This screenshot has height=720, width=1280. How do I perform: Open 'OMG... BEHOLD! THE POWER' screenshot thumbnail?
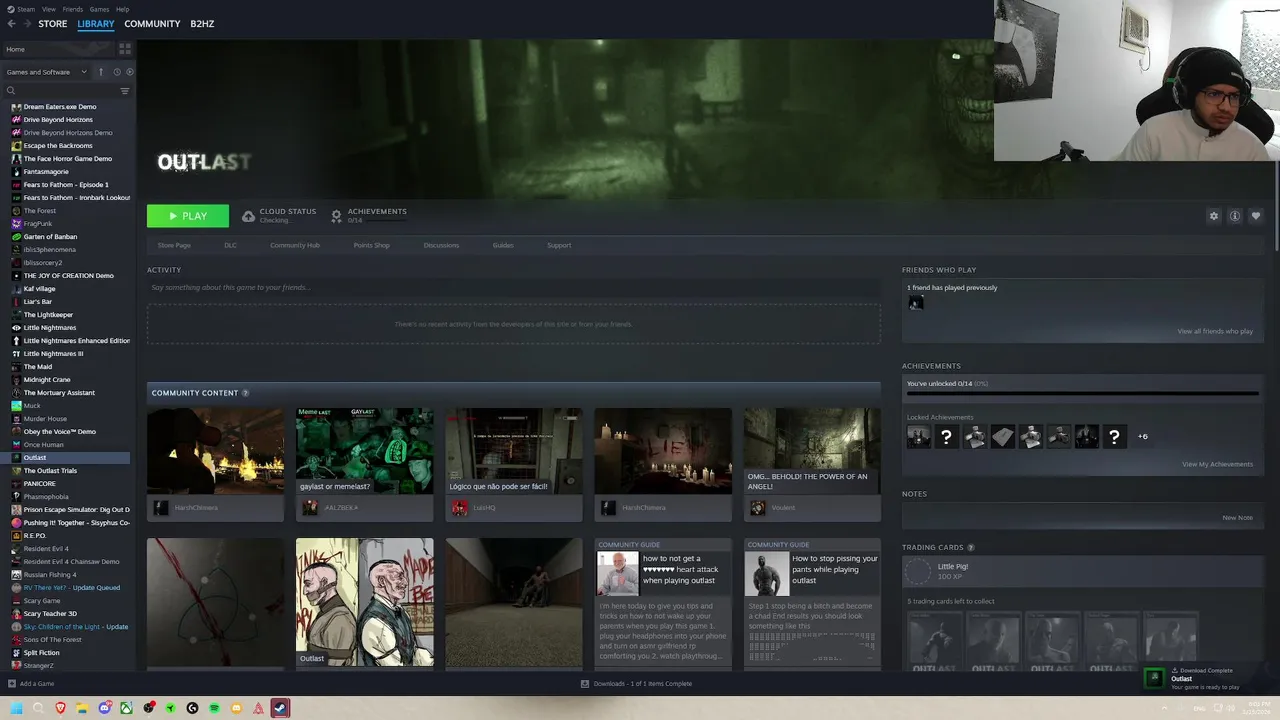coord(812,452)
